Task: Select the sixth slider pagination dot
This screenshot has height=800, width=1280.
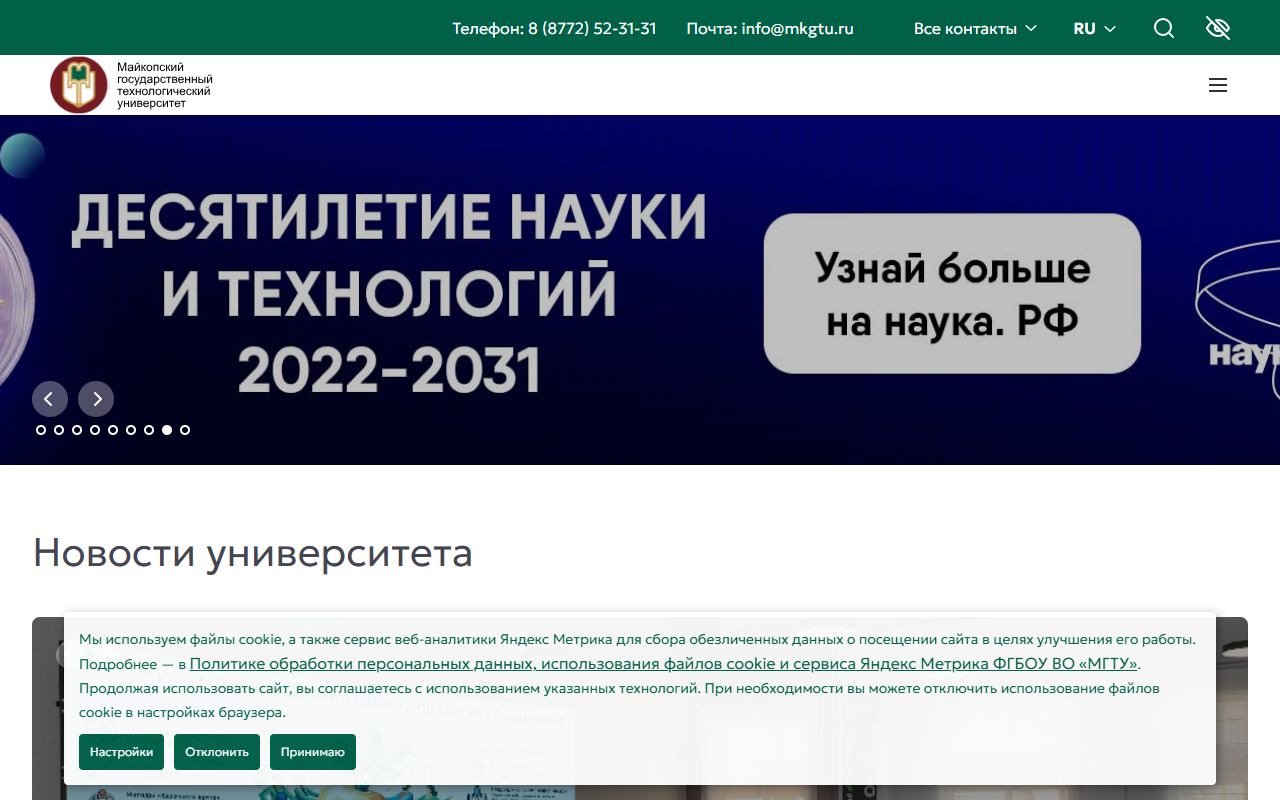Action: [x=131, y=430]
